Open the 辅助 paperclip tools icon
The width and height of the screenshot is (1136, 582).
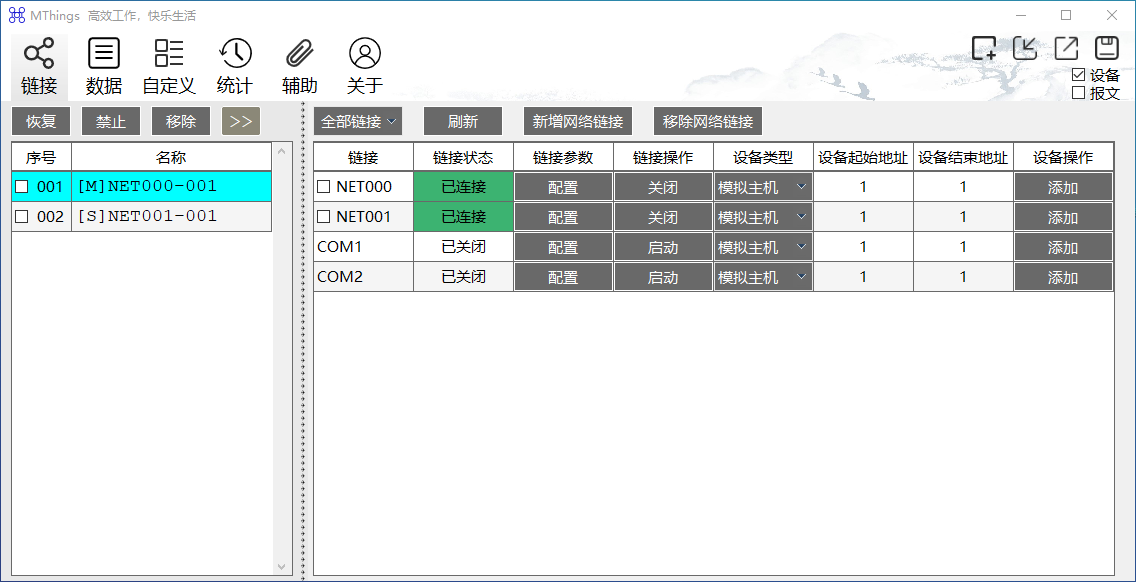point(299,54)
